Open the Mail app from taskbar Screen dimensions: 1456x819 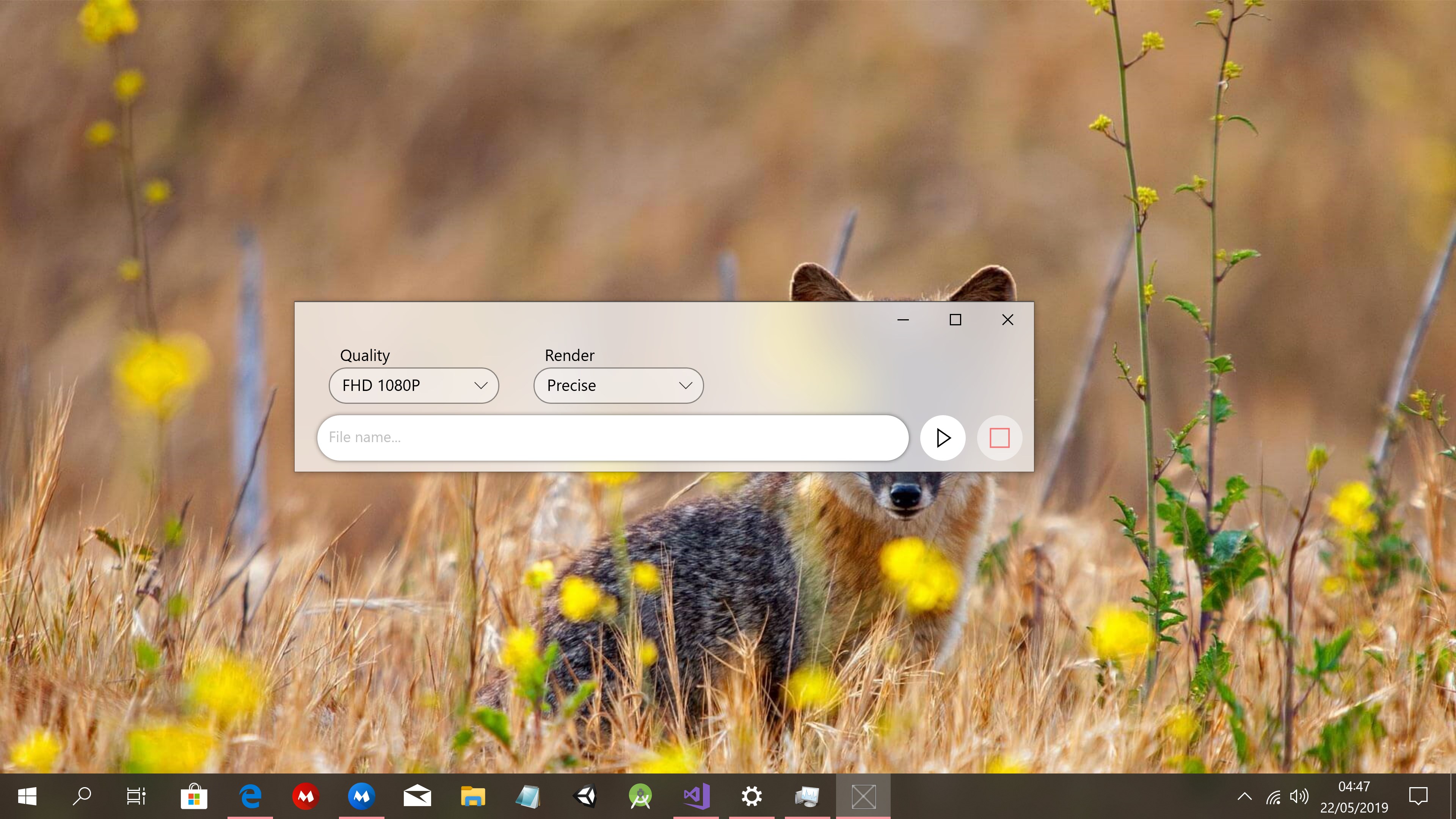417,796
